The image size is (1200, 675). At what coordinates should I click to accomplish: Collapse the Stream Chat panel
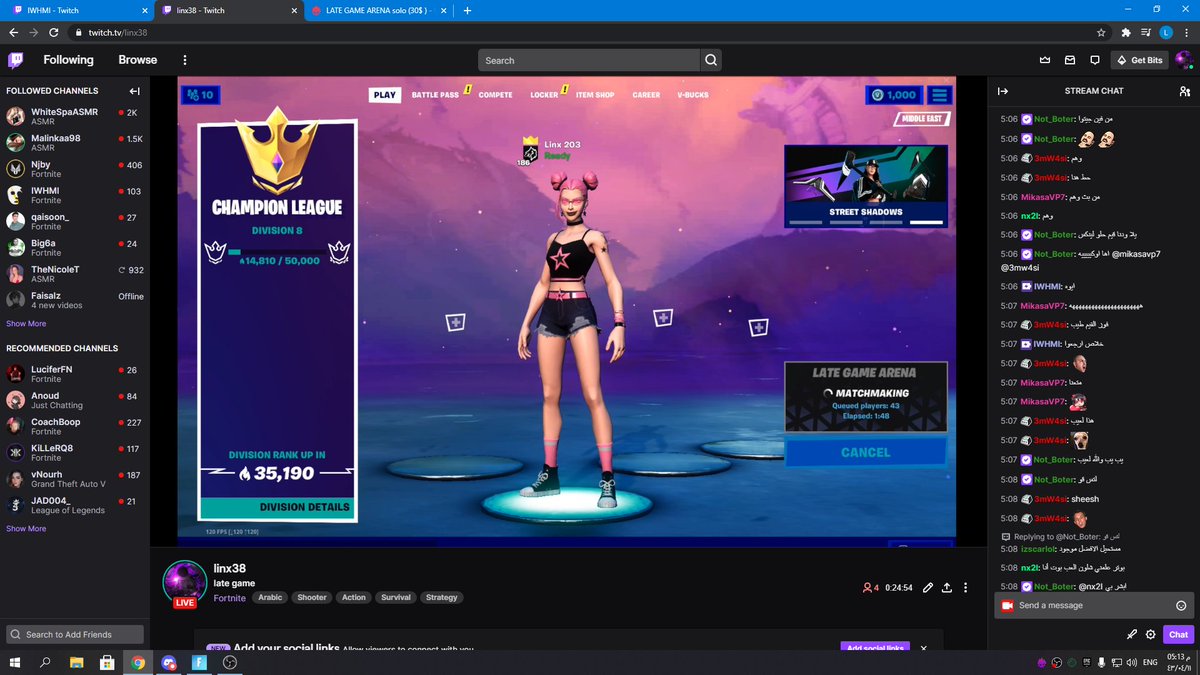tap(1003, 91)
